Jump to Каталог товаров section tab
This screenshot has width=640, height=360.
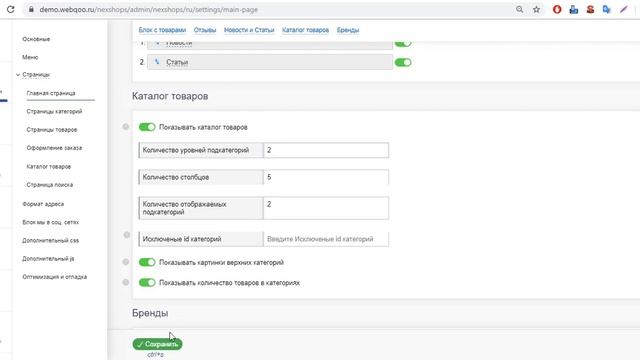point(305,30)
